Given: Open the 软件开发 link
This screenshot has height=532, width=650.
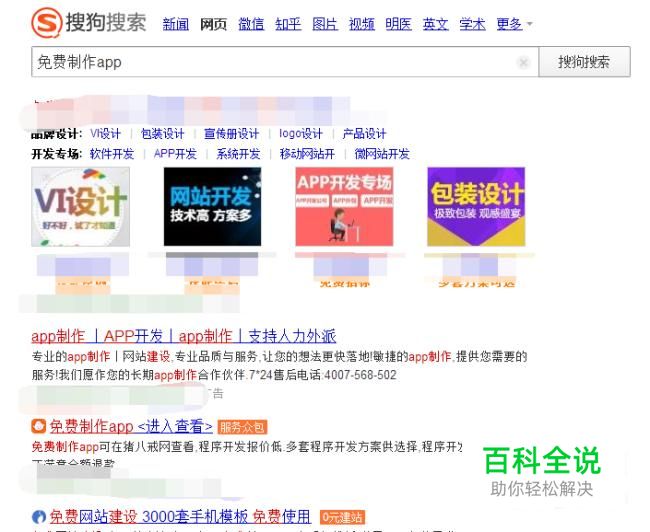Looking at the screenshot, I should click(112, 154).
